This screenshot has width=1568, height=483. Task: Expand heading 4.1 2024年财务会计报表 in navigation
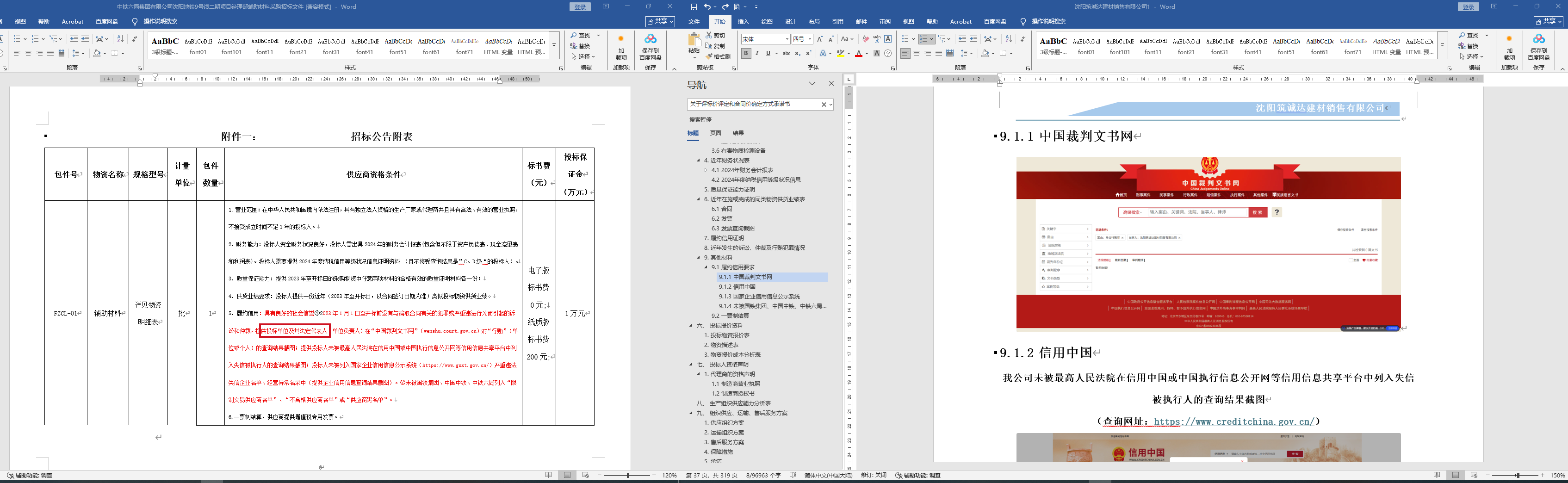point(706,170)
